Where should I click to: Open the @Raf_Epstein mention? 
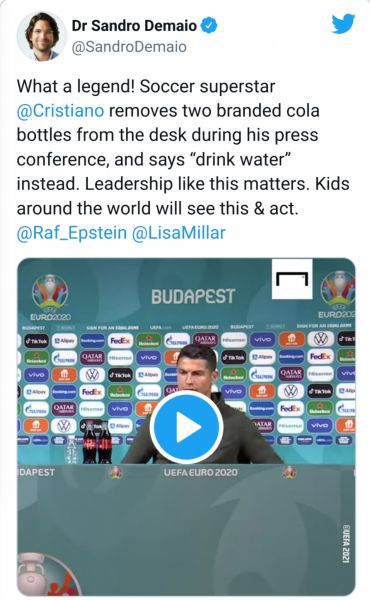click(72, 233)
